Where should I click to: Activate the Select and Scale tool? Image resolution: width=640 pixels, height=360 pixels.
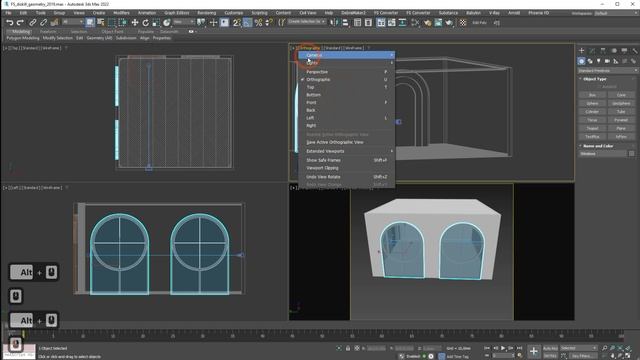click(x=156, y=22)
